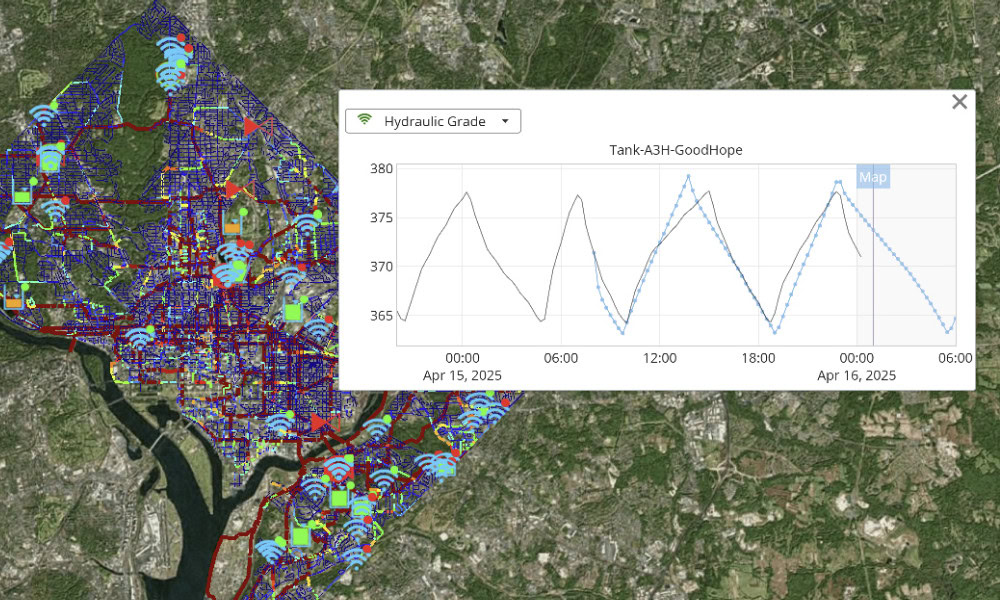Screen dimensions: 1000x600
Task: Click the Apr 15, 2025 axis label
Action: pos(462,375)
